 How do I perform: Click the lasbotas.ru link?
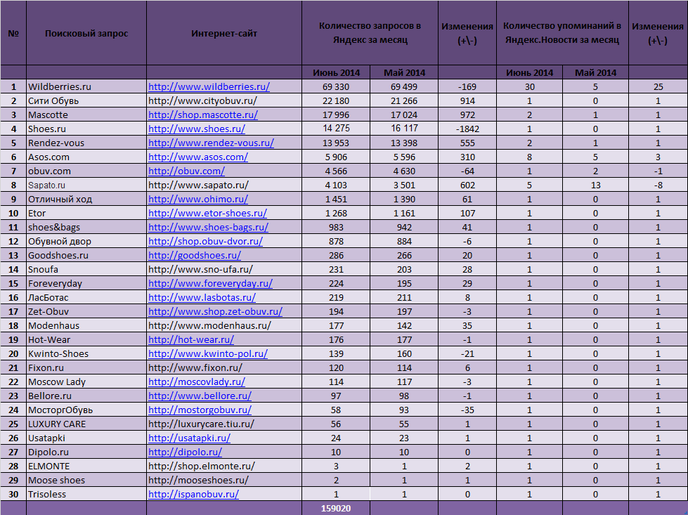202,297
